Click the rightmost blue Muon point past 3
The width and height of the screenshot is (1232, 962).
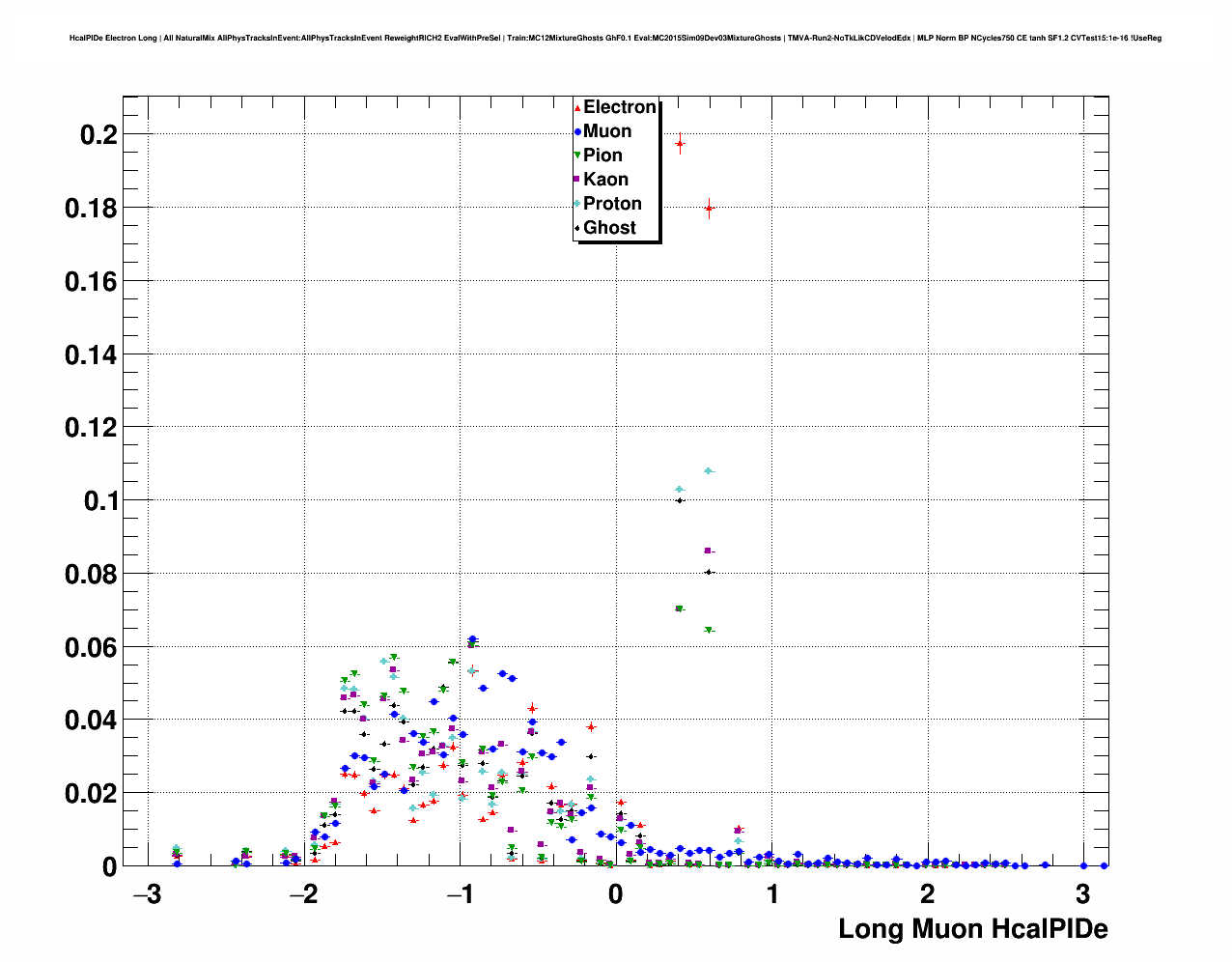pyautogui.click(x=1104, y=865)
